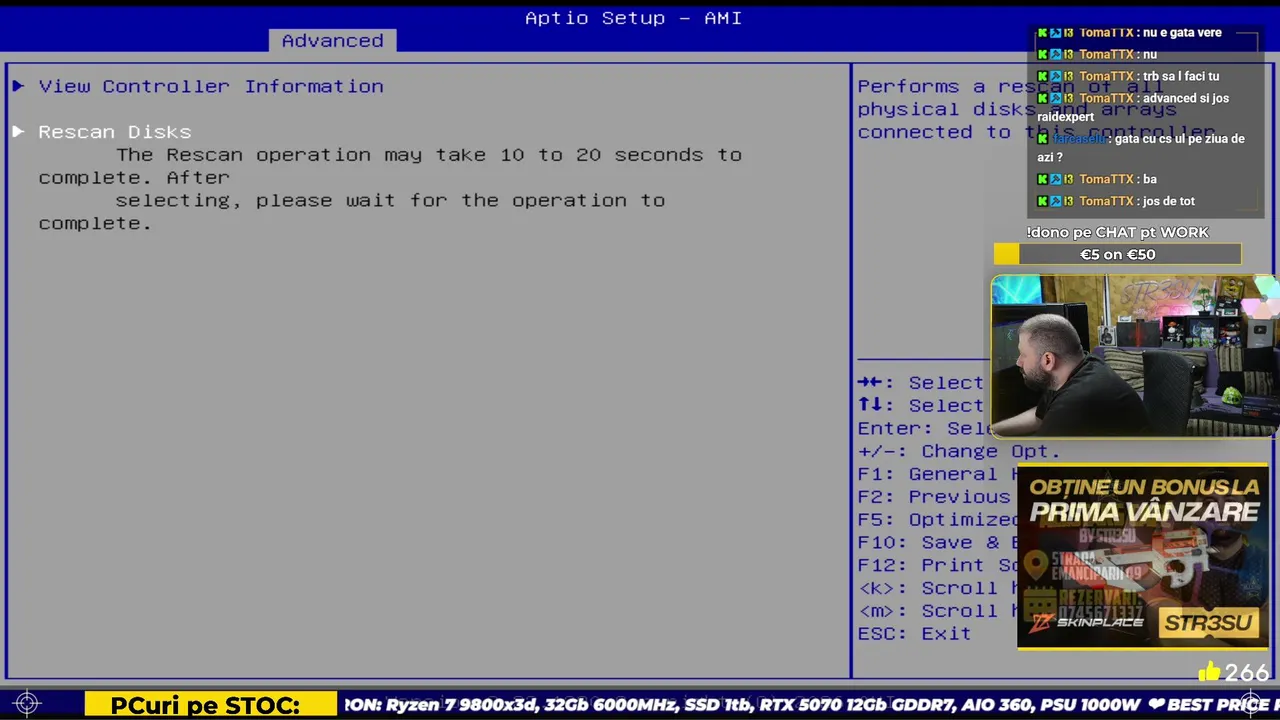Click the 'F1: General' help line
The image size is (1280, 720).
pyautogui.click(x=936, y=474)
